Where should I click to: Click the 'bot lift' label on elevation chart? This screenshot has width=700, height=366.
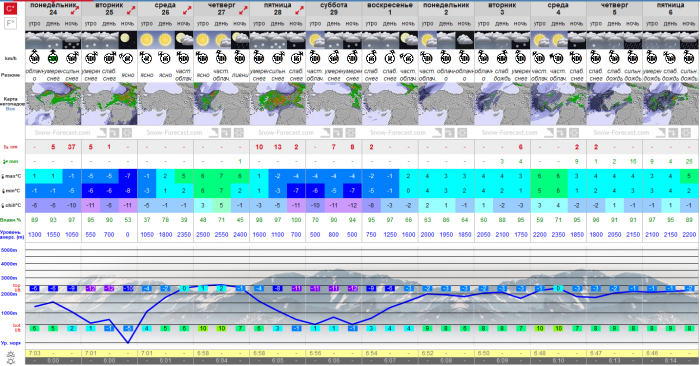click(17, 328)
